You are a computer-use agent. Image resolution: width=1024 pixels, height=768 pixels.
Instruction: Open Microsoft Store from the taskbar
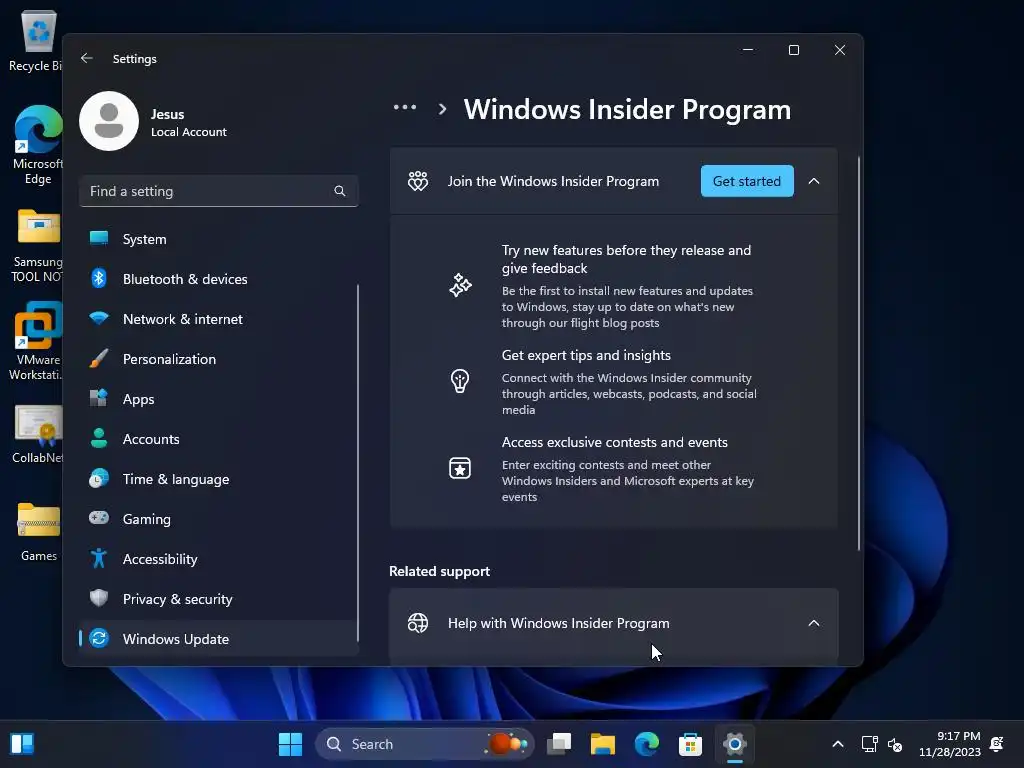[x=690, y=744]
